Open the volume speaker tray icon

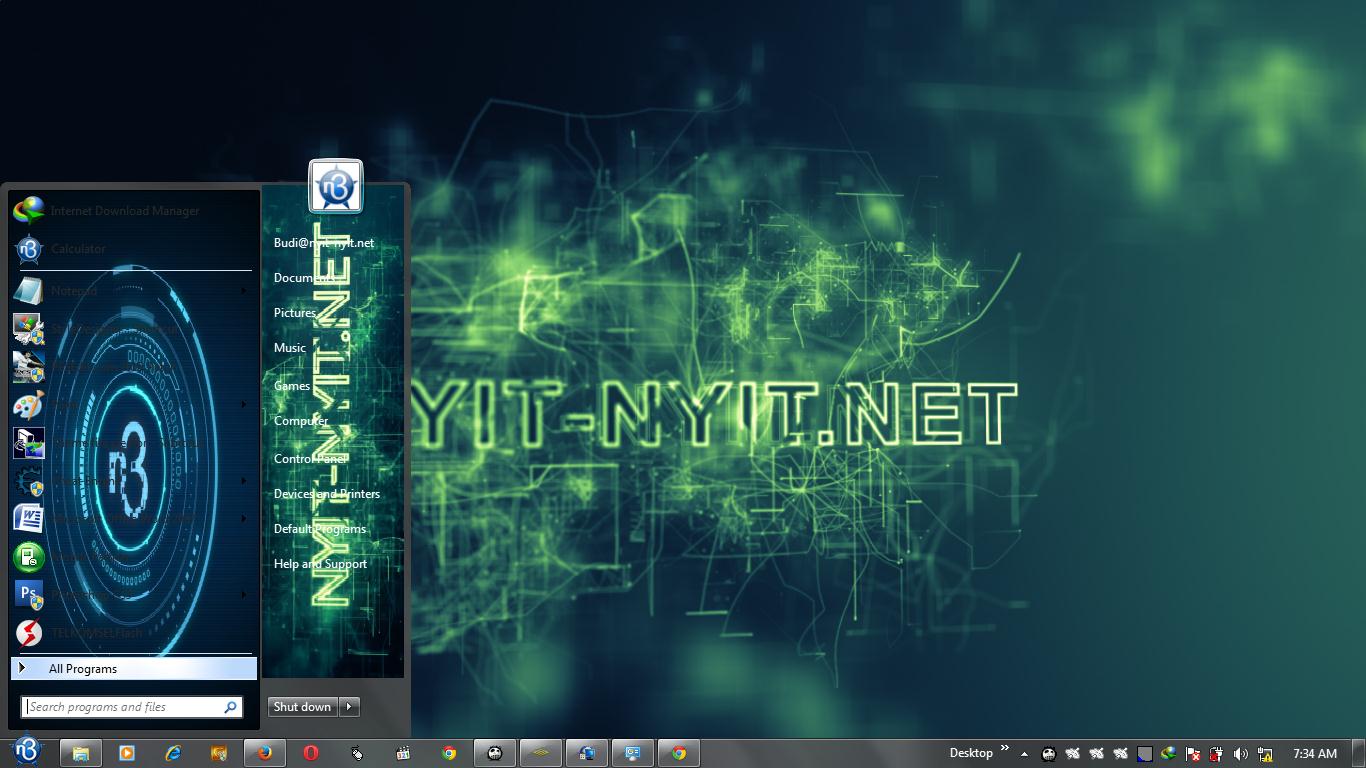point(1241,754)
